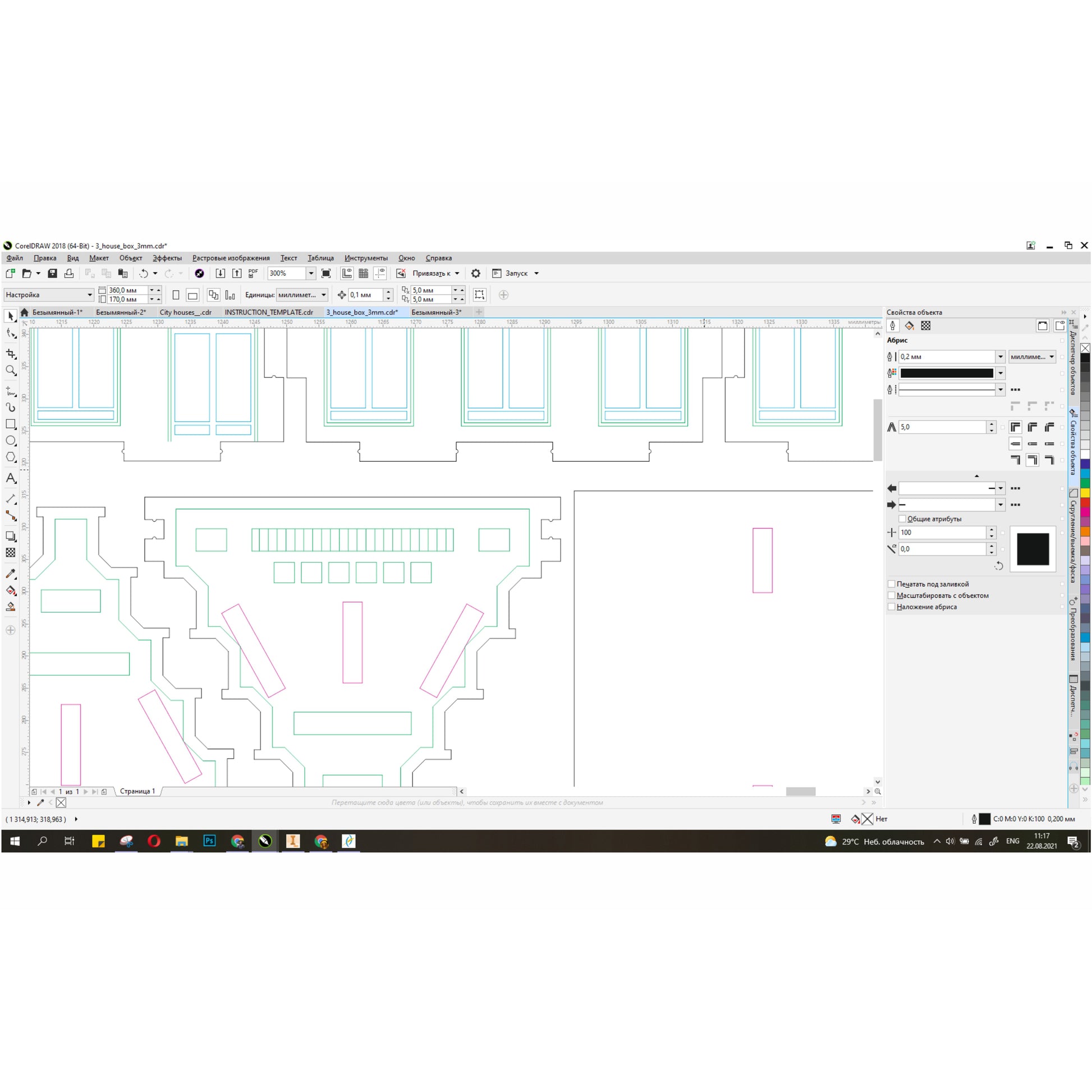Open the zoom level dropdown
This screenshot has height=1092, width=1092.
click(311, 274)
